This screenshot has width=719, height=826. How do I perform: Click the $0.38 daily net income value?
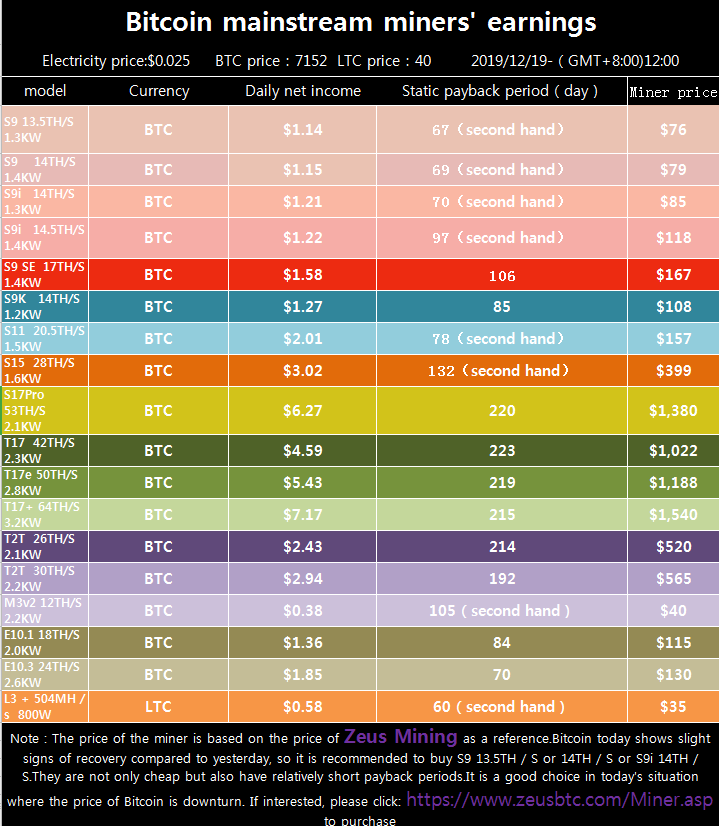pyautogui.click(x=302, y=611)
